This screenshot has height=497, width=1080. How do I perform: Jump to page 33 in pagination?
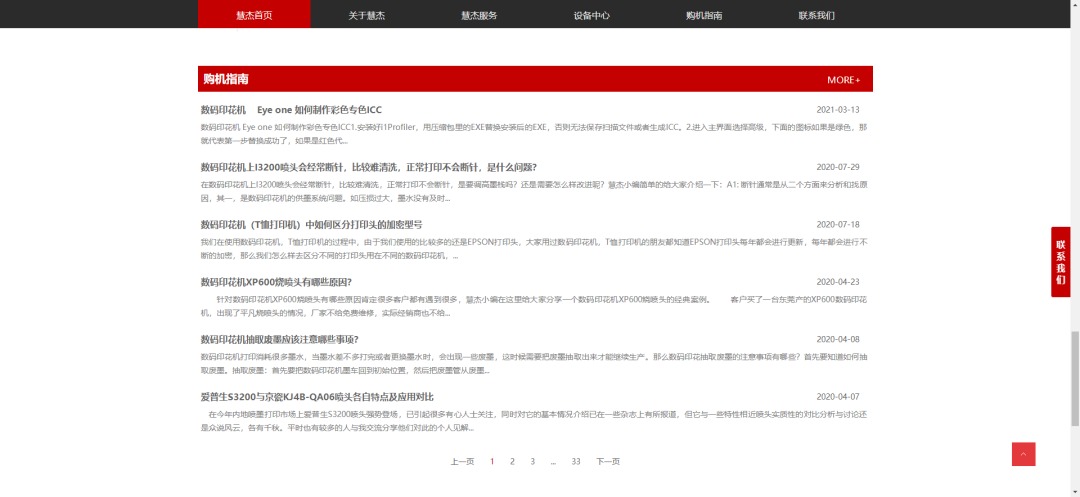(x=576, y=462)
